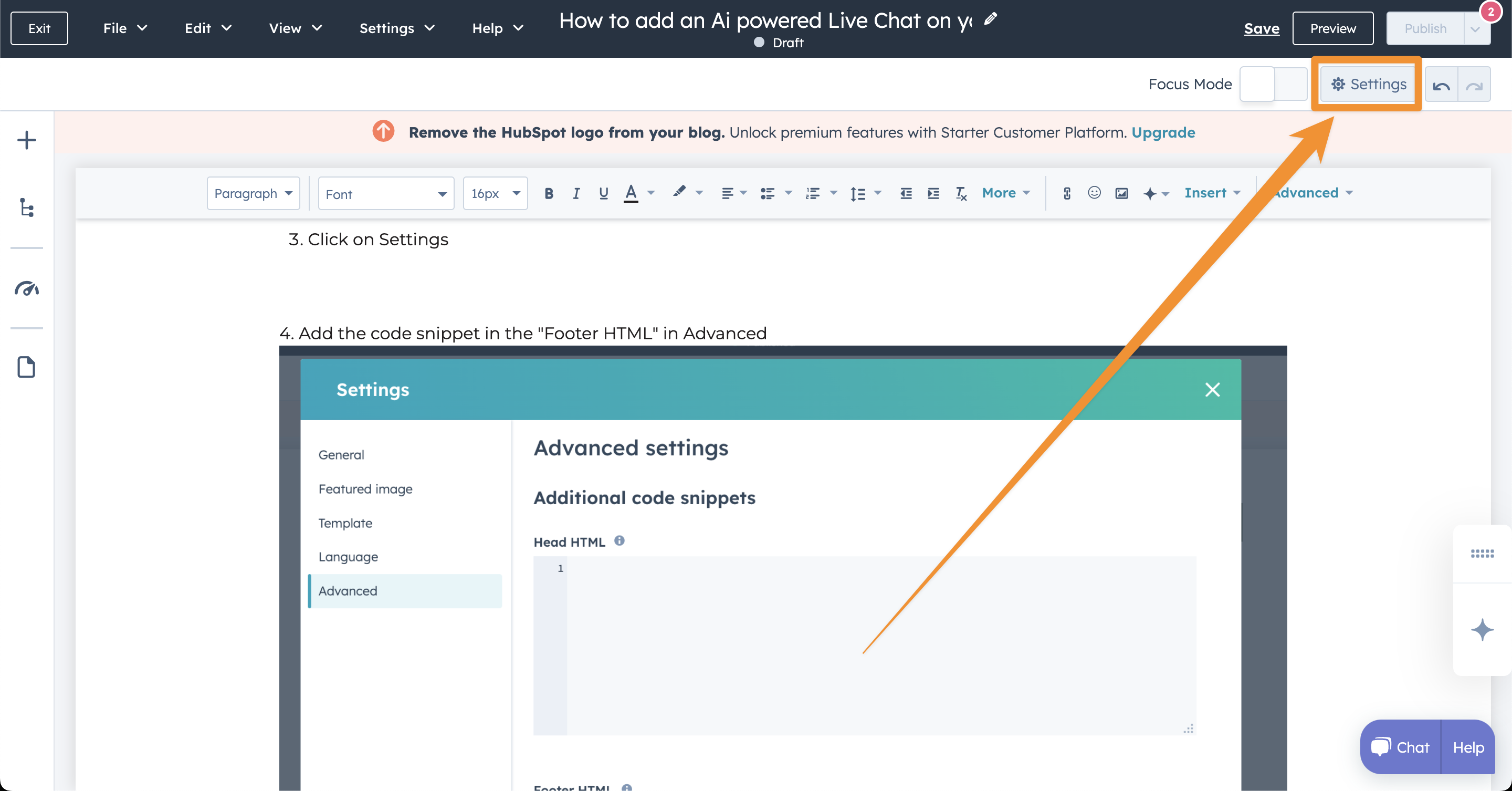Click the clear formatting icon

pyautogui.click(x=961, y=193)
